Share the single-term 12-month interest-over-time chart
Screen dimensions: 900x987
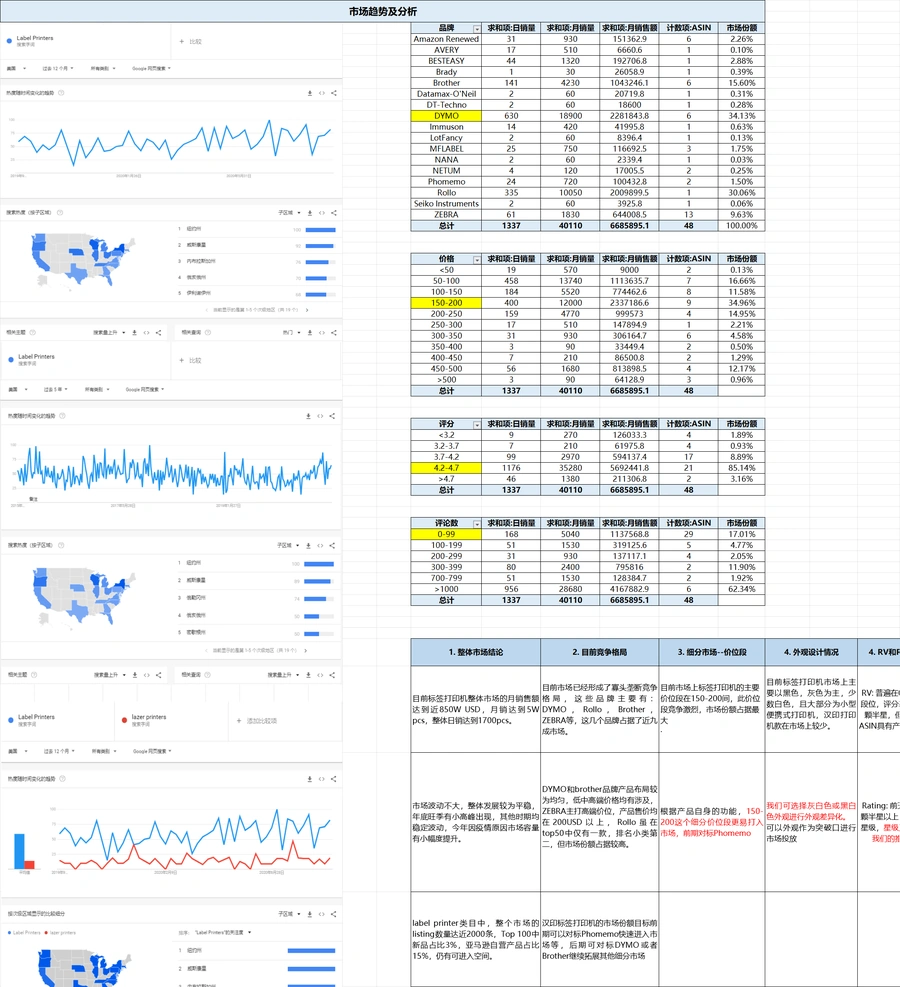click(x=334, y=93)
